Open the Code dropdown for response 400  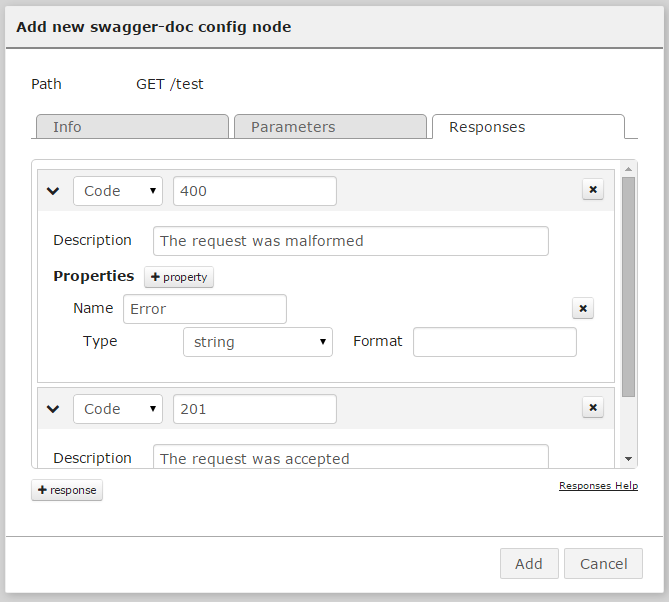click(x=118, y=191)
